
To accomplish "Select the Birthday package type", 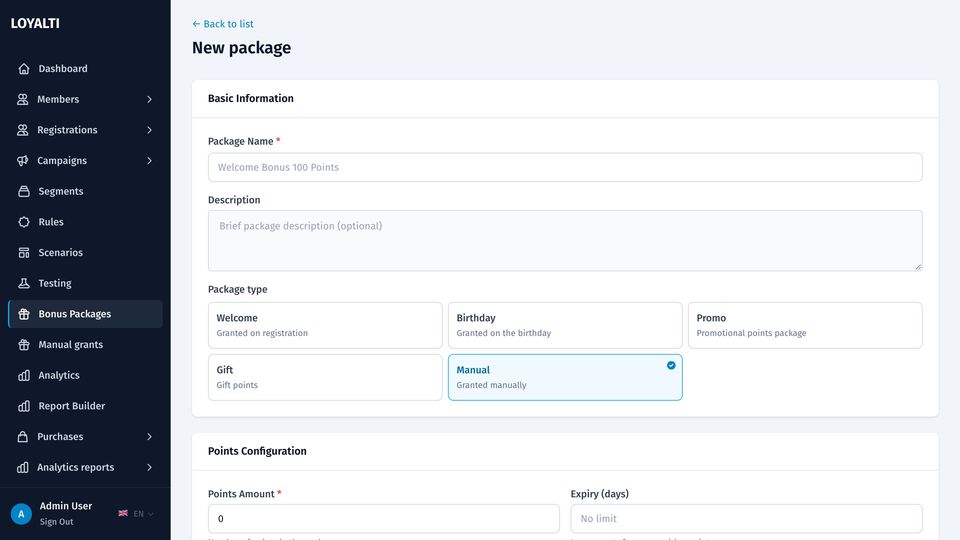I will (x=565, y=325).
